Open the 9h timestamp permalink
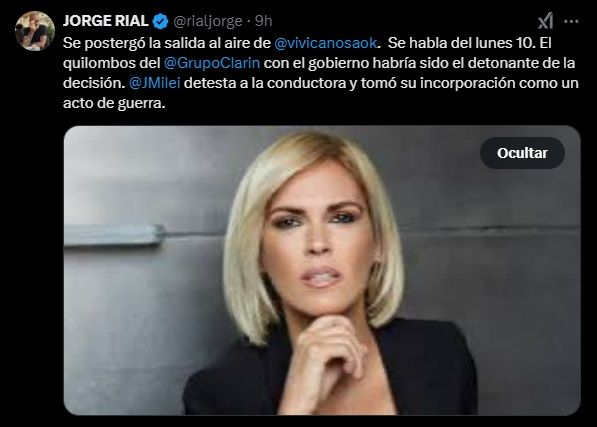The image size is (597, 427). click(x=264, y=21)
